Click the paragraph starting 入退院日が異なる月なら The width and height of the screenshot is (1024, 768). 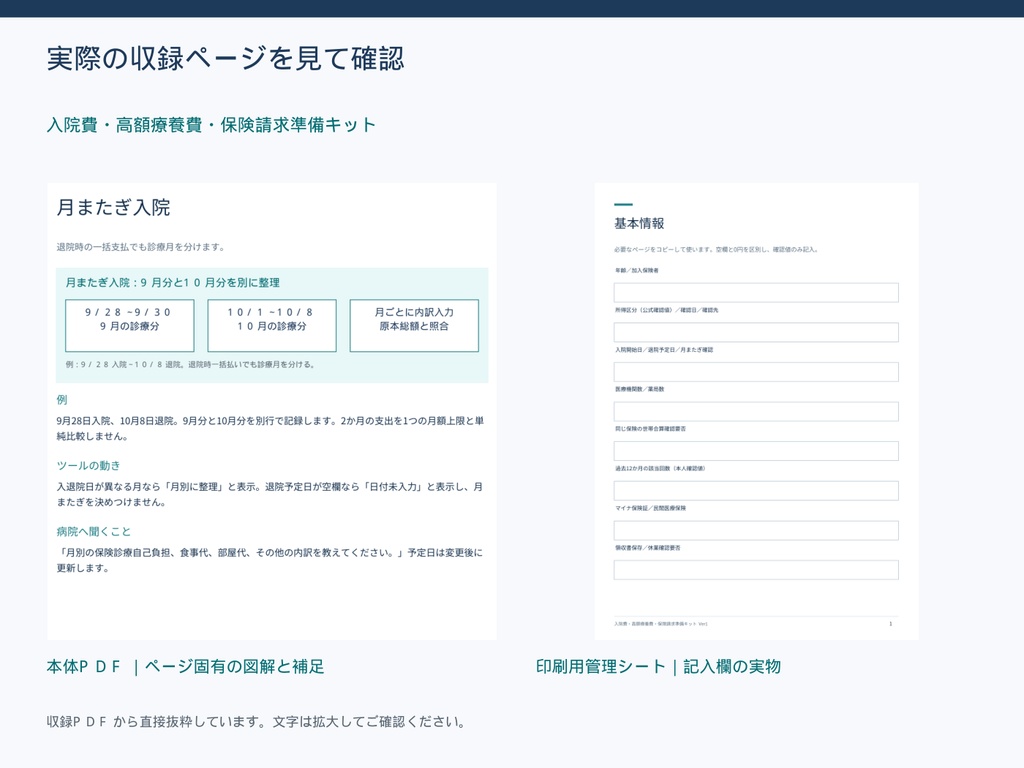tap(270, 494)
